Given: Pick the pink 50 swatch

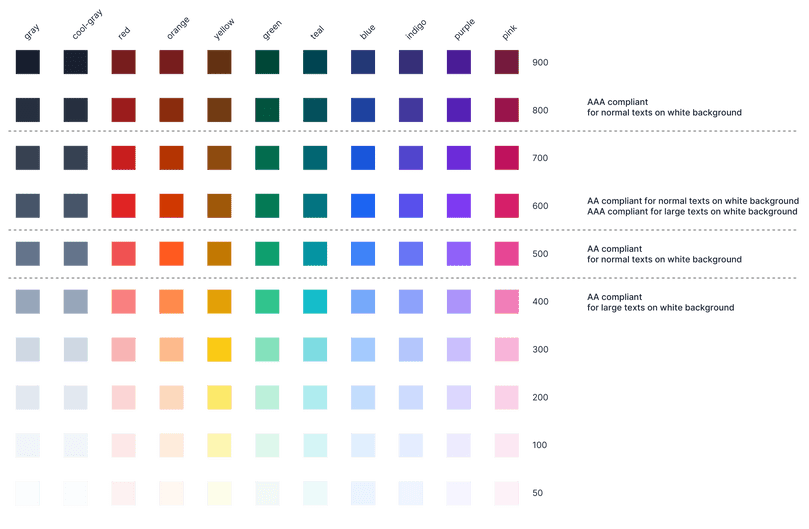Looking at the screenshot, I should [507, 493].
